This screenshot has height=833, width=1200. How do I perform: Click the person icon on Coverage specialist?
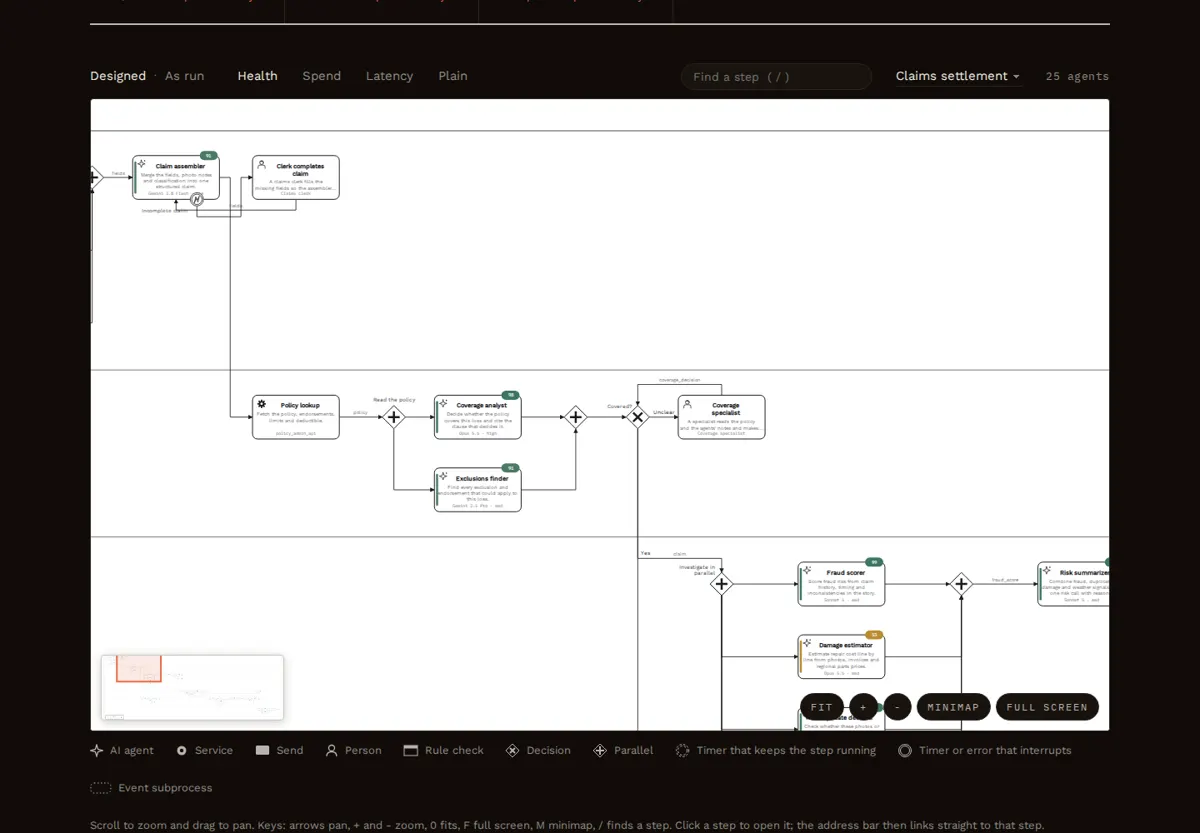tap(687, 404)
